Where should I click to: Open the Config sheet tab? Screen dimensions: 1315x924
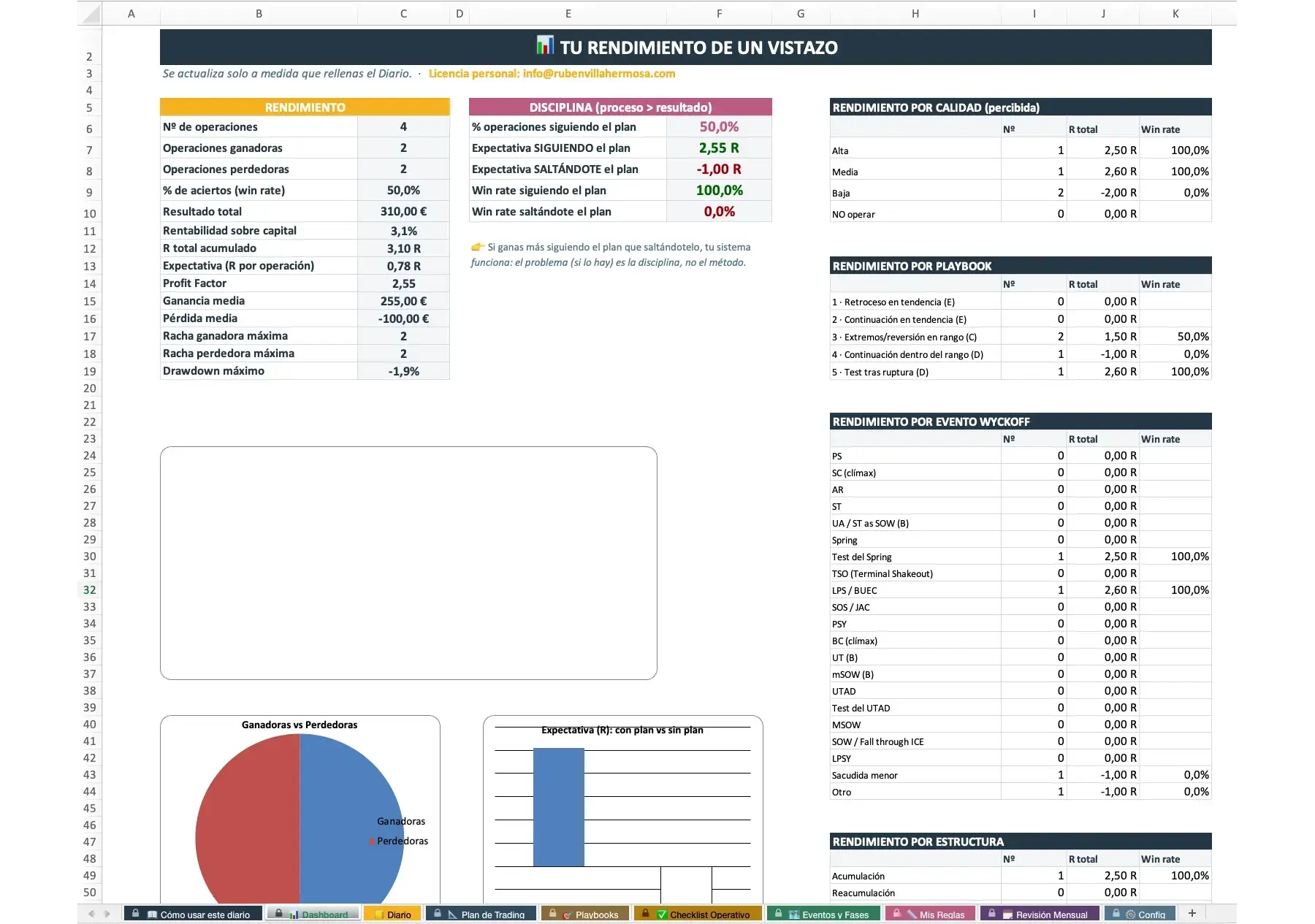point(1140,914)
